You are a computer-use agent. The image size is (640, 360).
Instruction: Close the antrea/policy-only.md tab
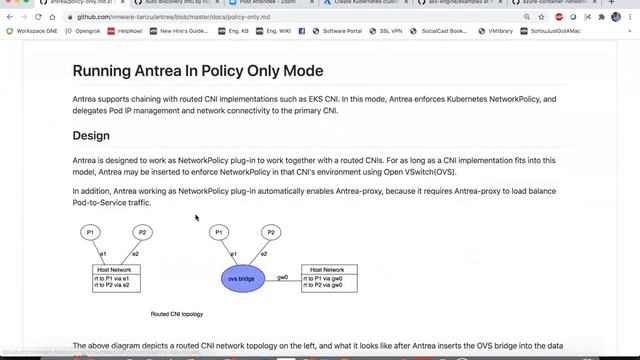click(122, 2)
